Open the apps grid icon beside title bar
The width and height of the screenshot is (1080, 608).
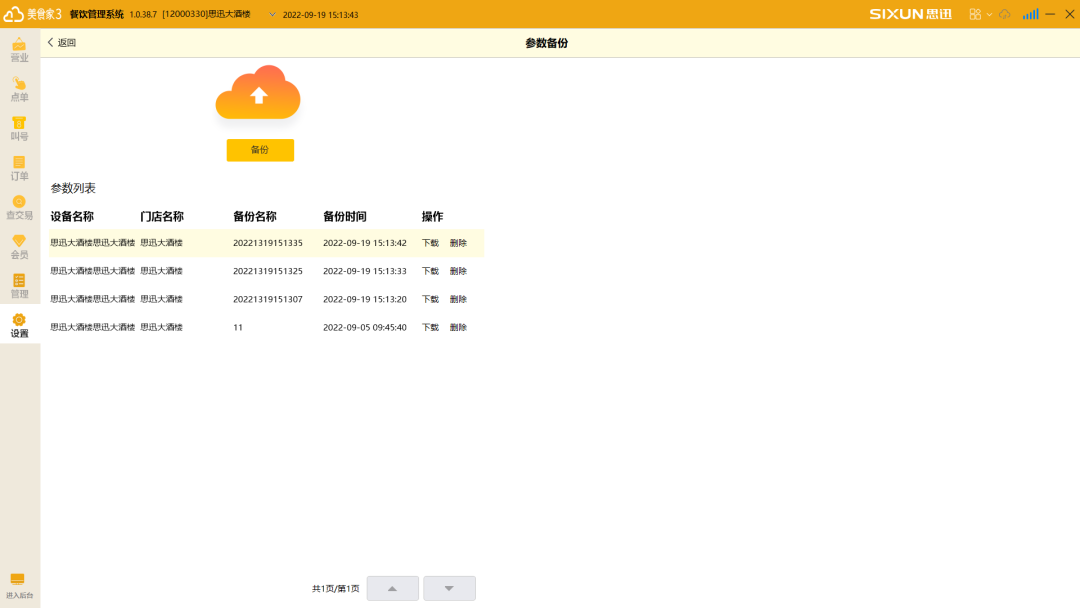[x=973, y=14]
